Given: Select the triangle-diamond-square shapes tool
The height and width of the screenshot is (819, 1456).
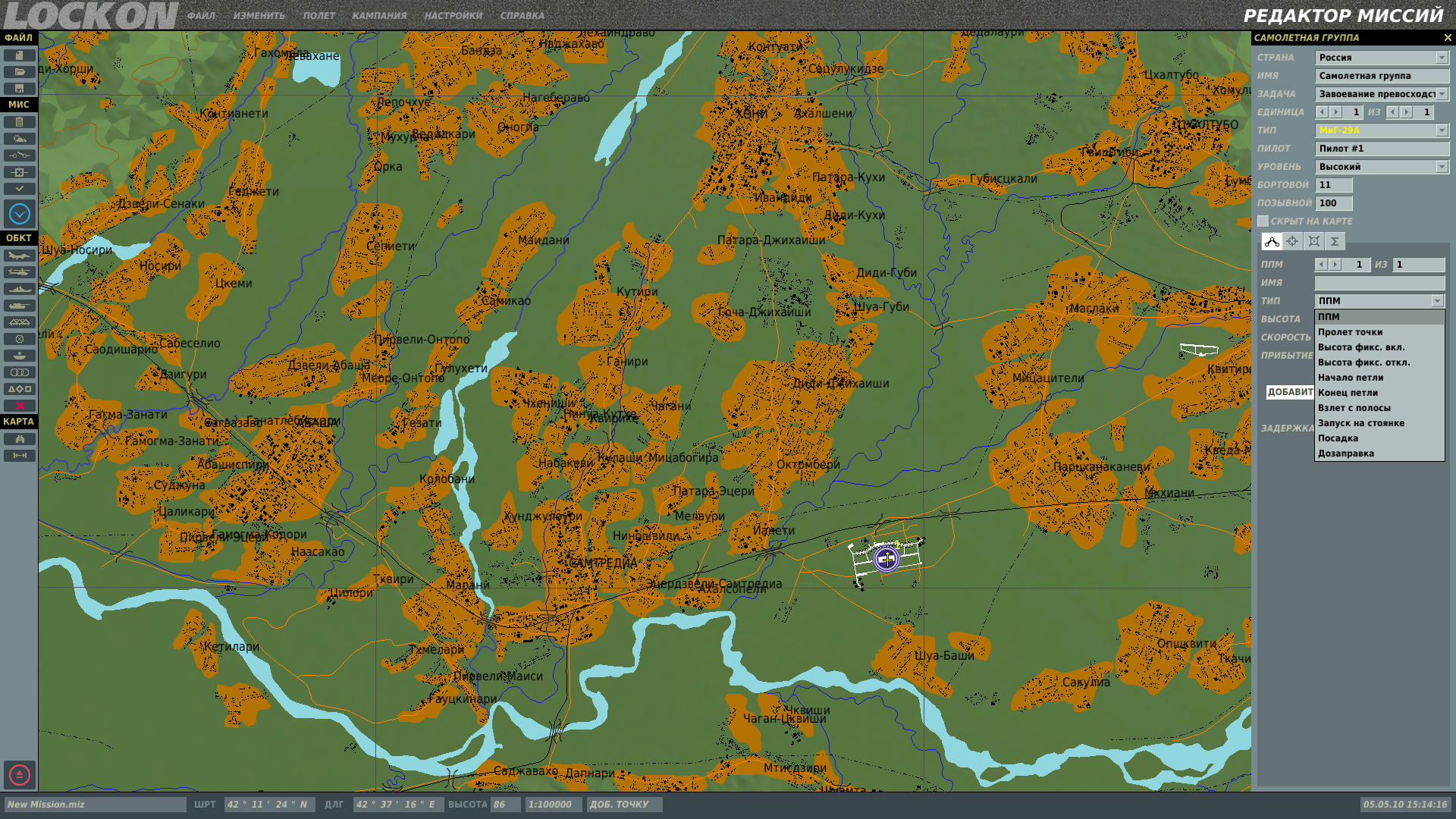Looking at the screenshot, I should coord(20,389).
